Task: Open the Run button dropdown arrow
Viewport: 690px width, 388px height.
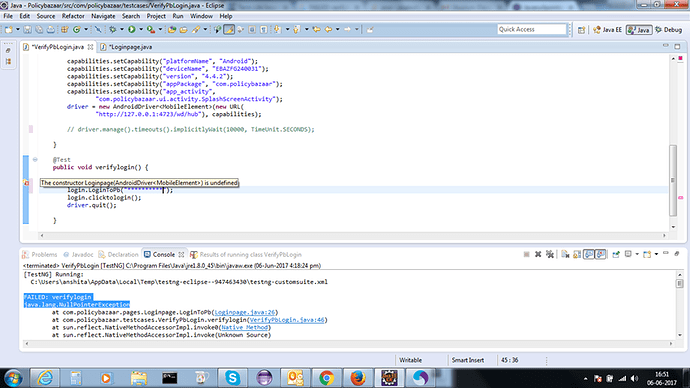Action: tap(141, 29)
